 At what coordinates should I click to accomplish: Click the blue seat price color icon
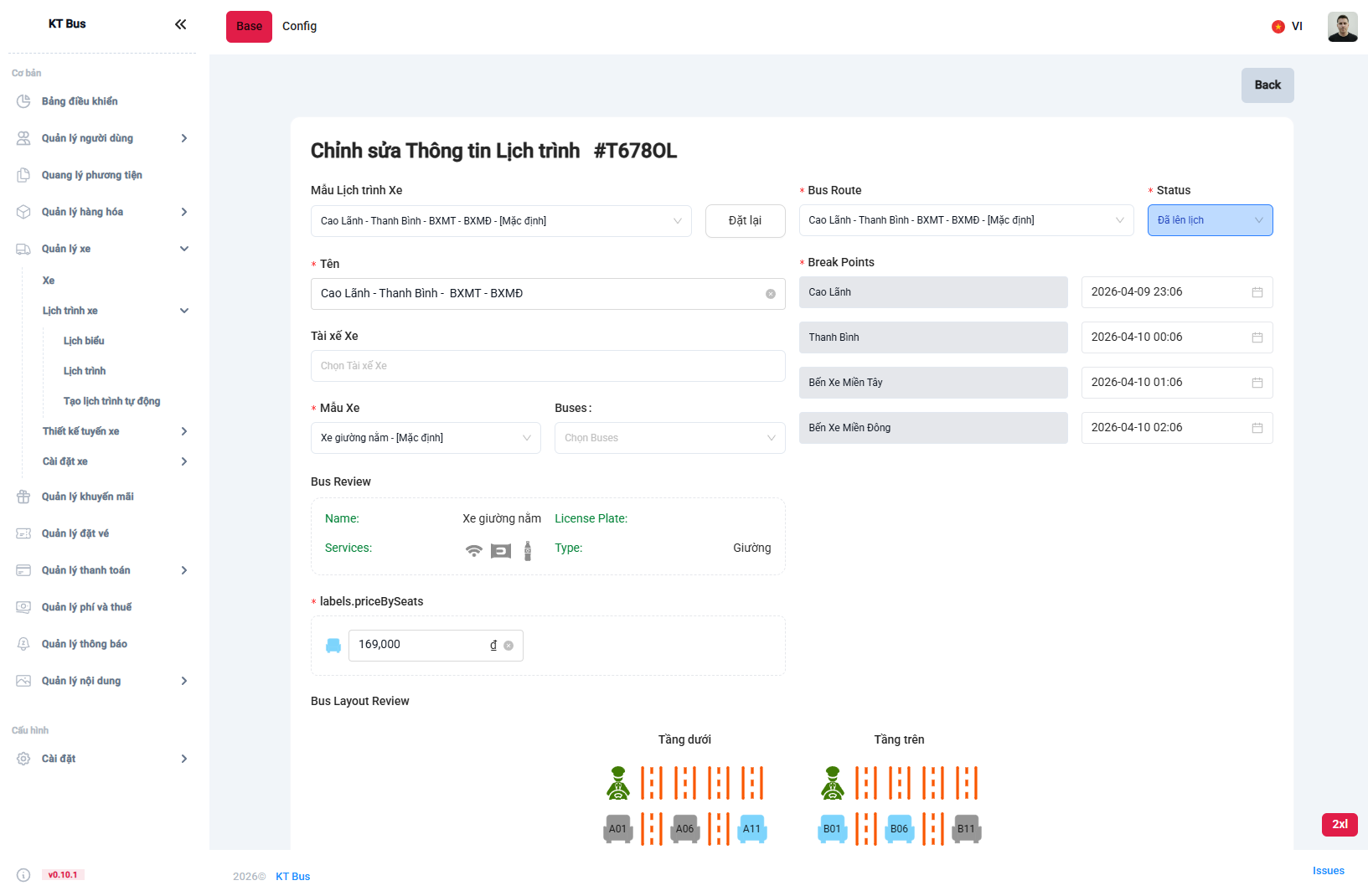pos(333,646)
